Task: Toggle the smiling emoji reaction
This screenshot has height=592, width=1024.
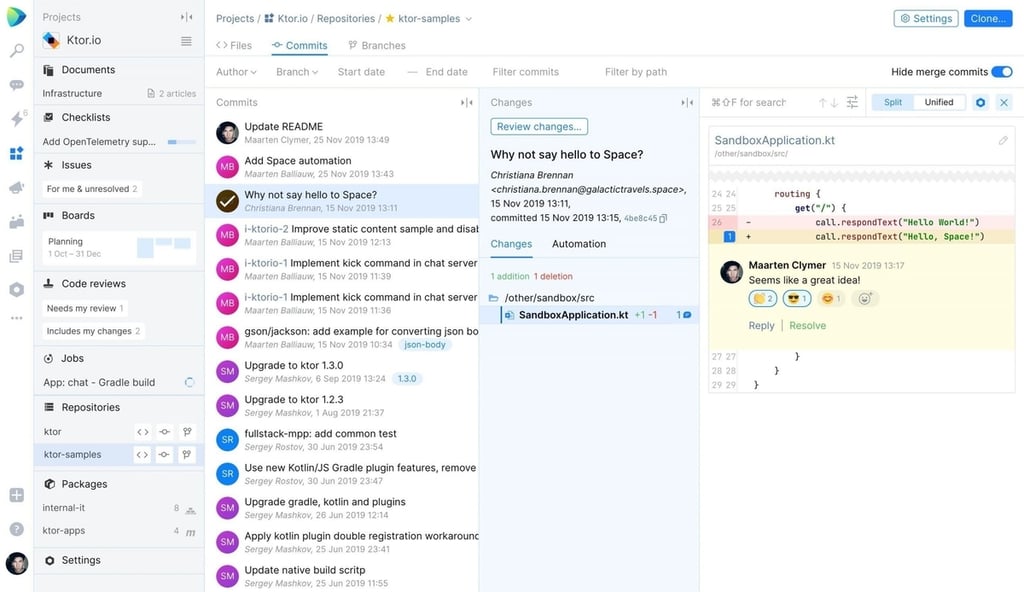Action: click(831, 299)
